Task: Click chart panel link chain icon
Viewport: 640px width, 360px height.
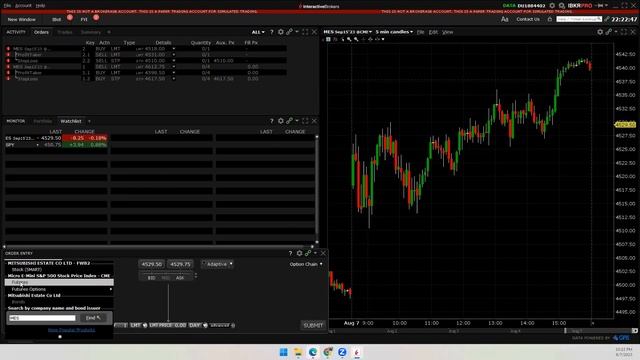Action: 609,32
